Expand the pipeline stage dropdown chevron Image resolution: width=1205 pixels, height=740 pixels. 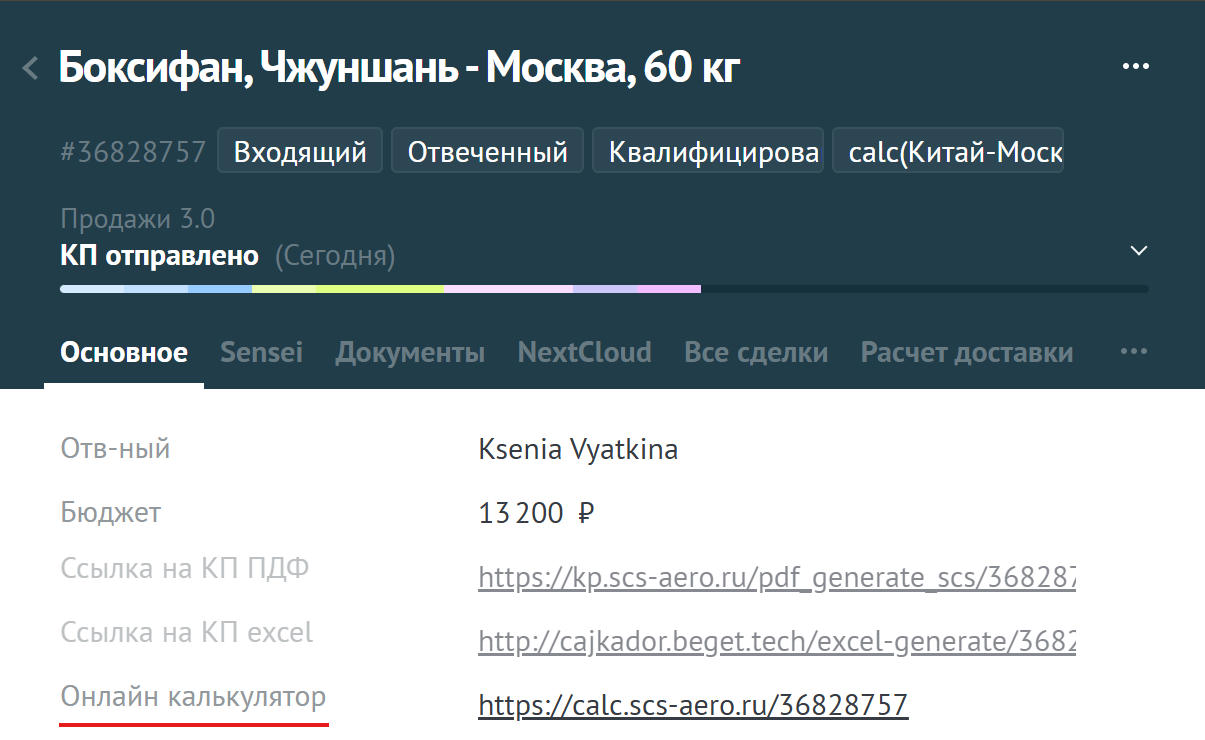click(x=1138, y=251)
